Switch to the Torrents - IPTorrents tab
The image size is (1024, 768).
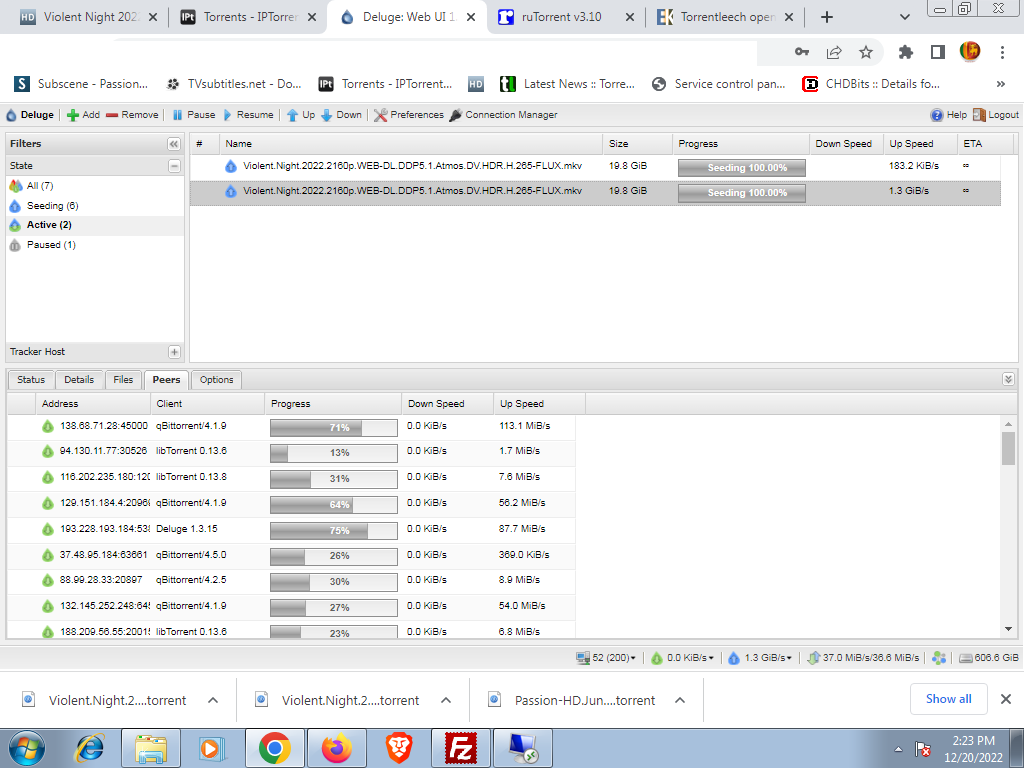tap(248, 17)
